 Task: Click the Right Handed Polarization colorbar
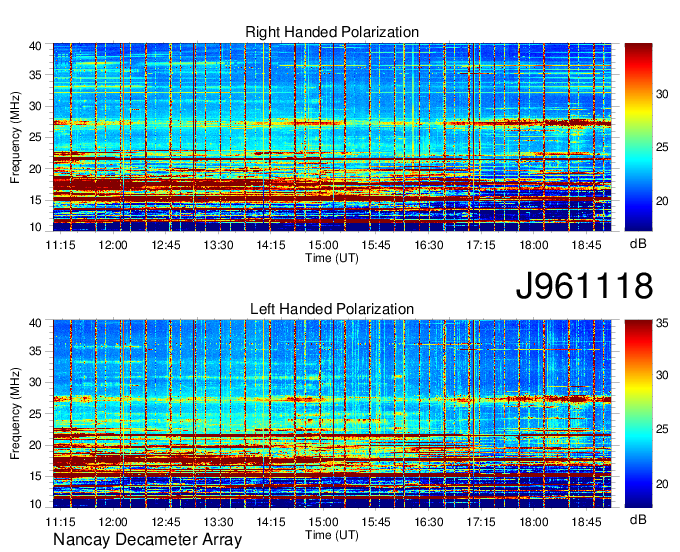[638, 137]
